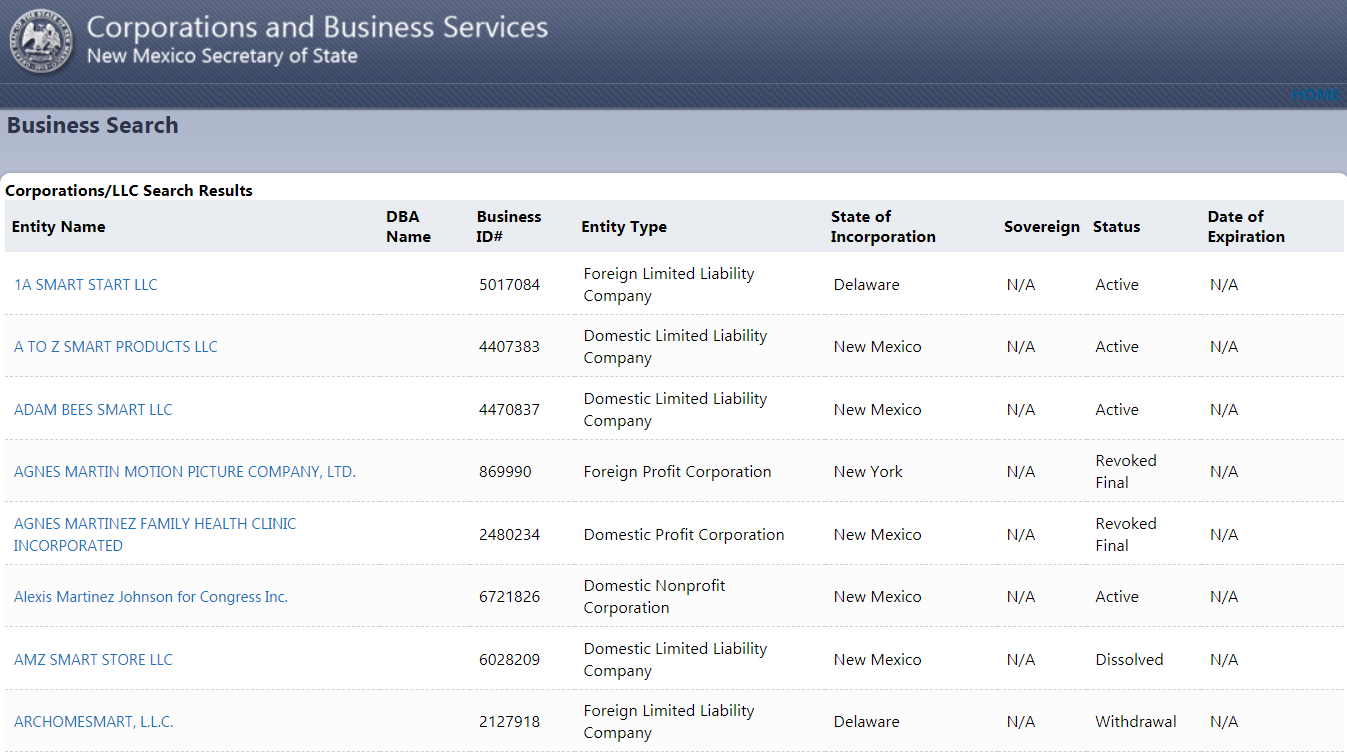This screenshot has width=1347, height=752.
Task: Open AGNES MARTINEZ FAMILY HEALTH CLINIC INCORPORATED
Action: tap(155, 535)
